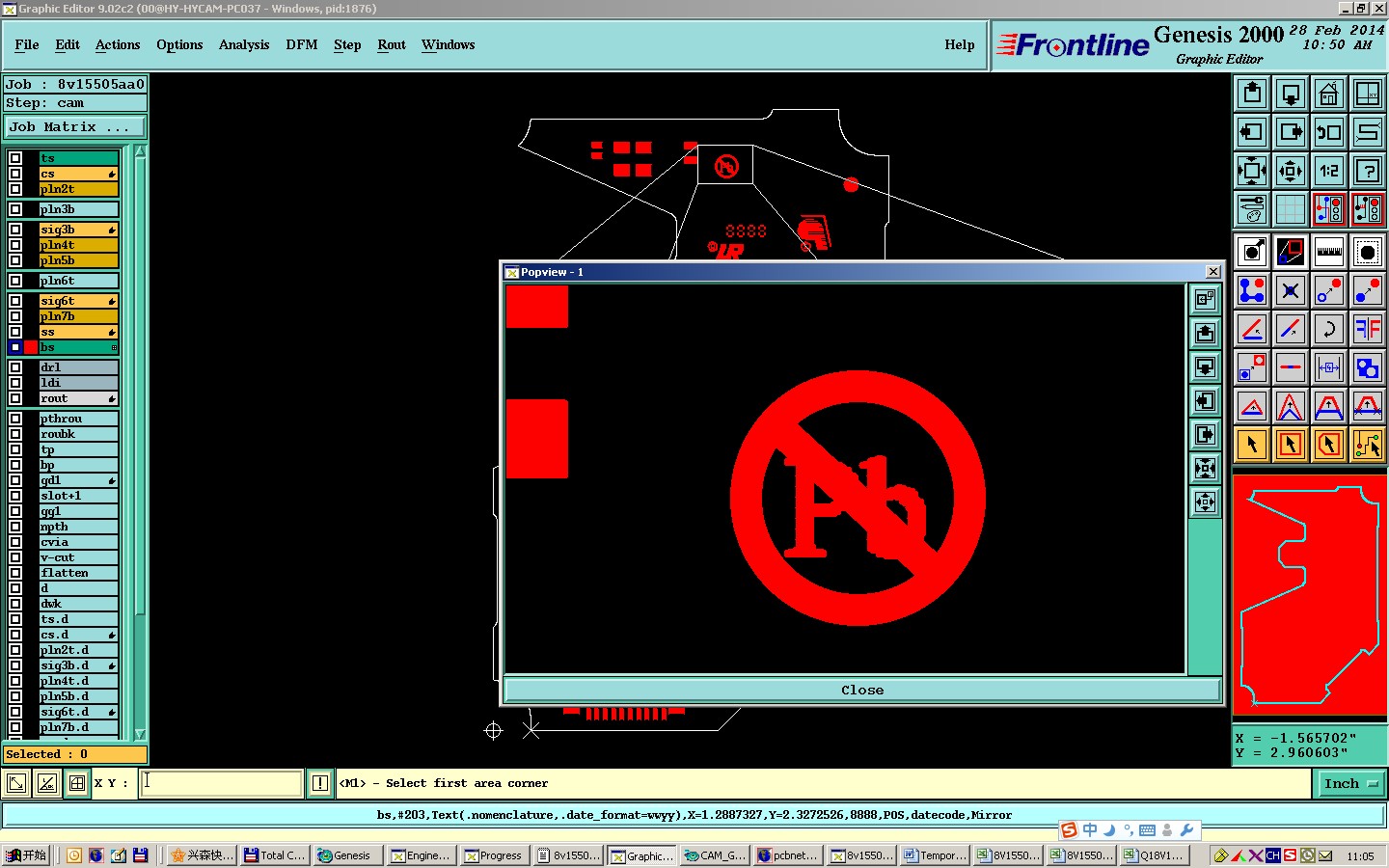Click red color swatch beside bs layer
The height and width of the screenshot is (868, 1389).
tap(31, 347)
